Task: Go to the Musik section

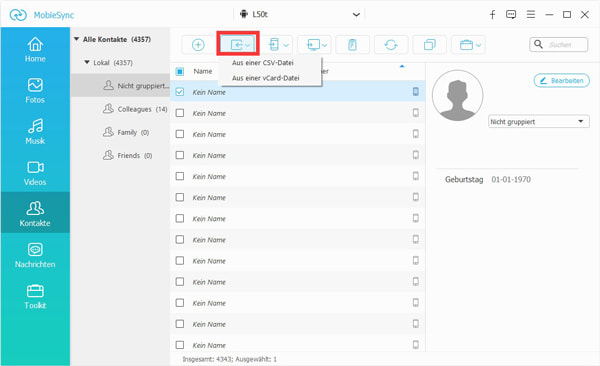Action: point(35,131)
